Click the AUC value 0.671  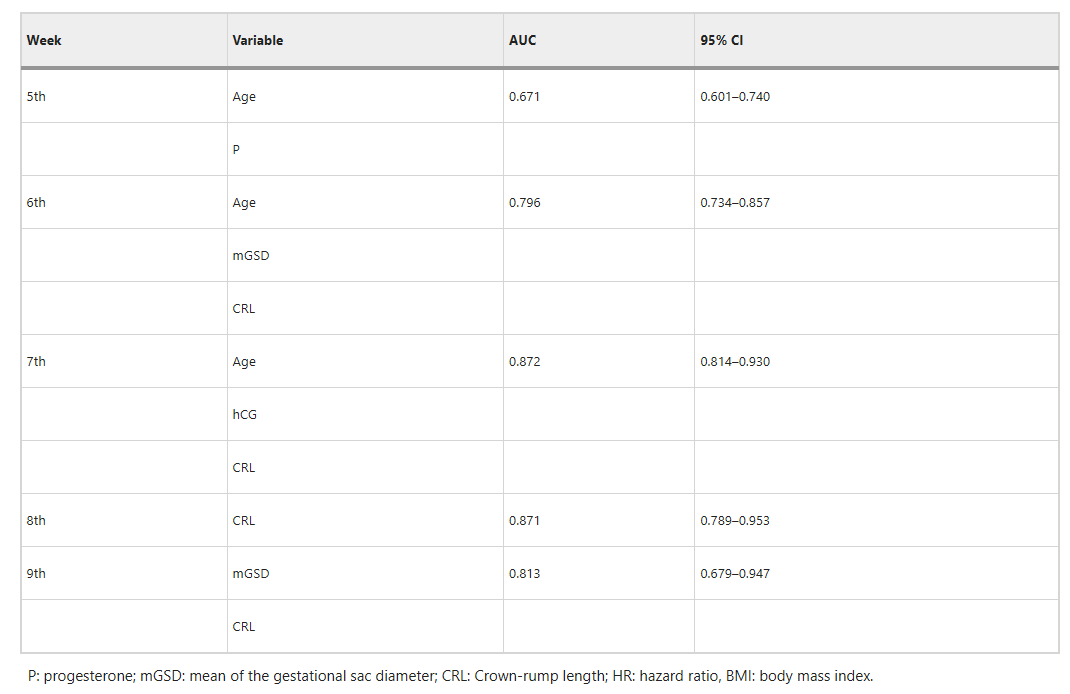coord(524,96)
